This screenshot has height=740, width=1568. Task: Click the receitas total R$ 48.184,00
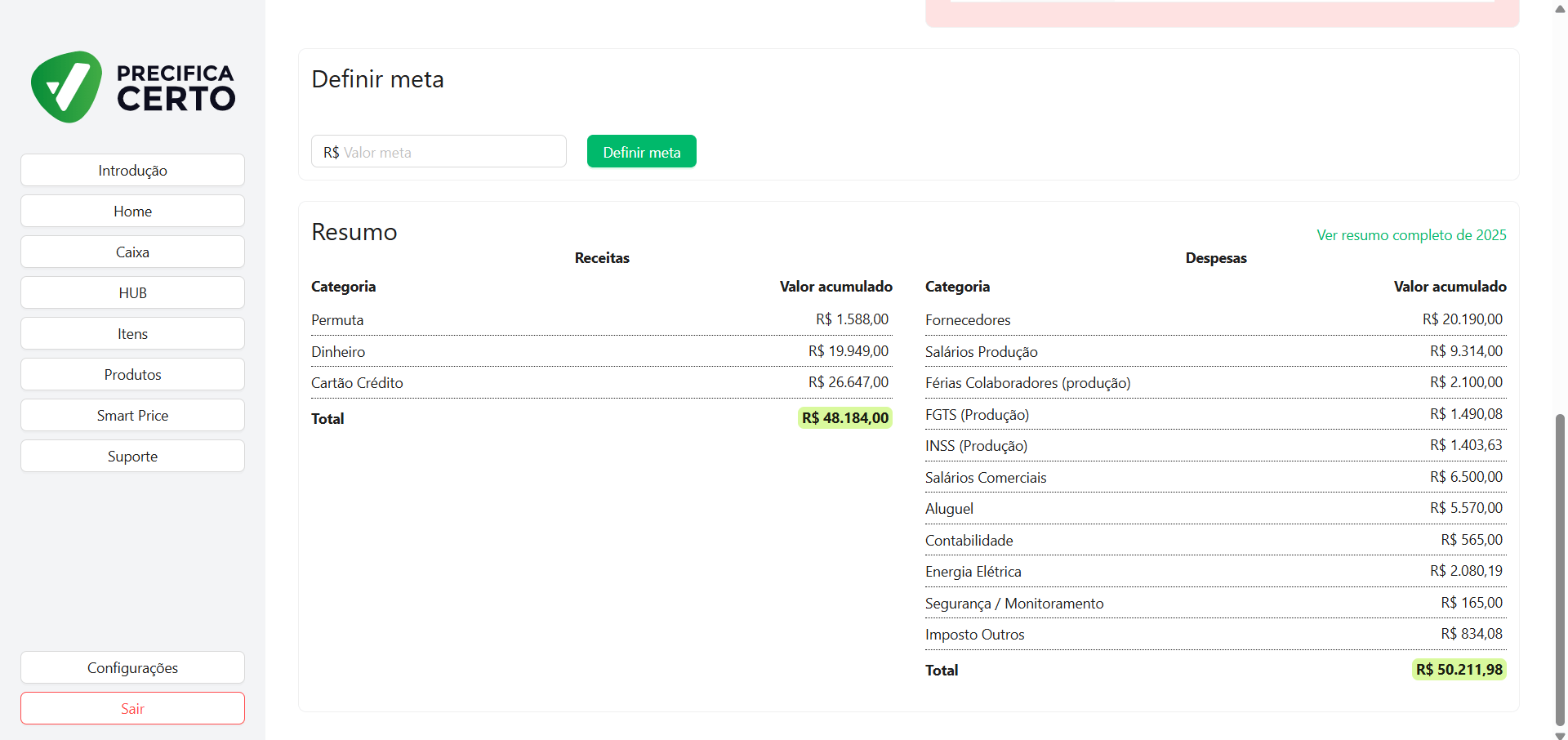[x=844, y=418]
